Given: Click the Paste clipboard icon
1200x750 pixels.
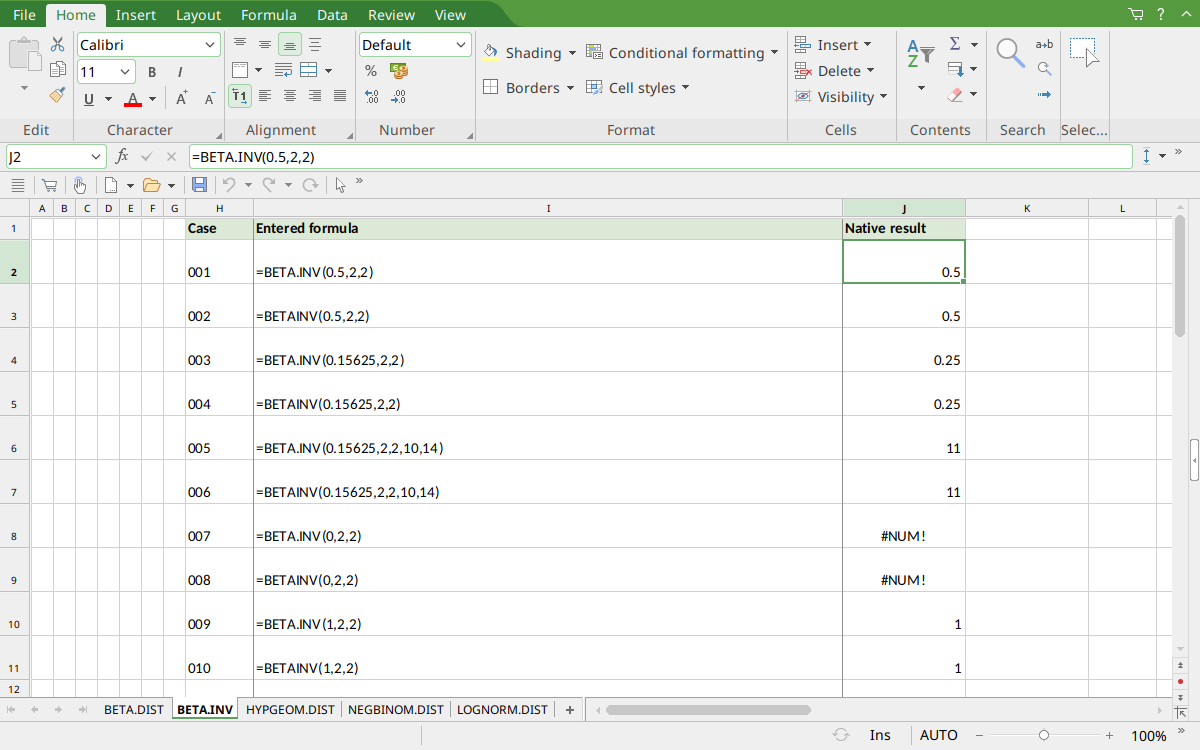Looking at the screenshot, I should [25, 54].
